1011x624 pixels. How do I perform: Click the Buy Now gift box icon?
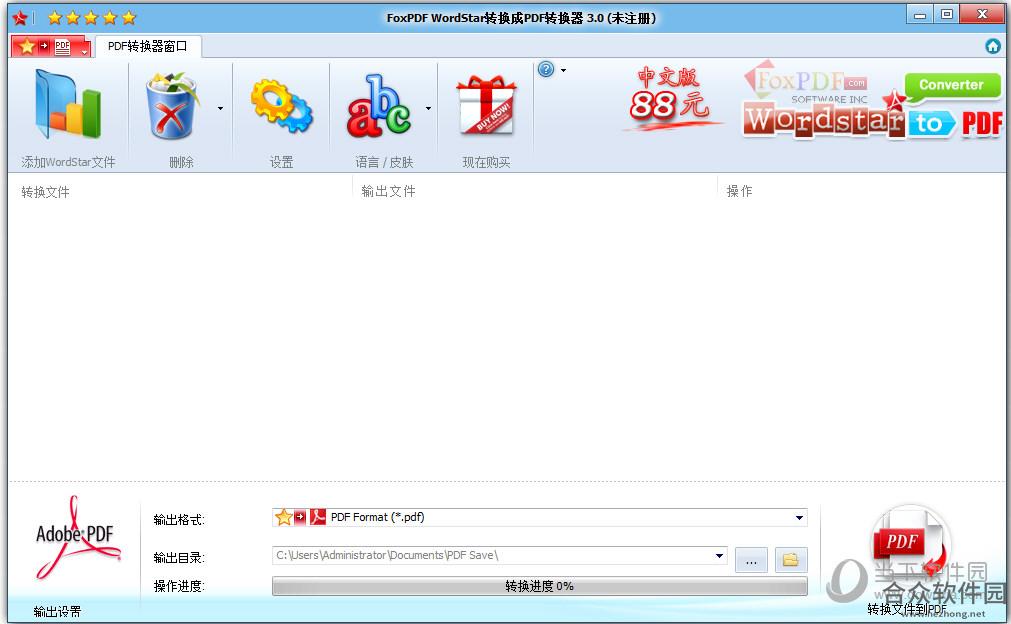tap(487, 105)
